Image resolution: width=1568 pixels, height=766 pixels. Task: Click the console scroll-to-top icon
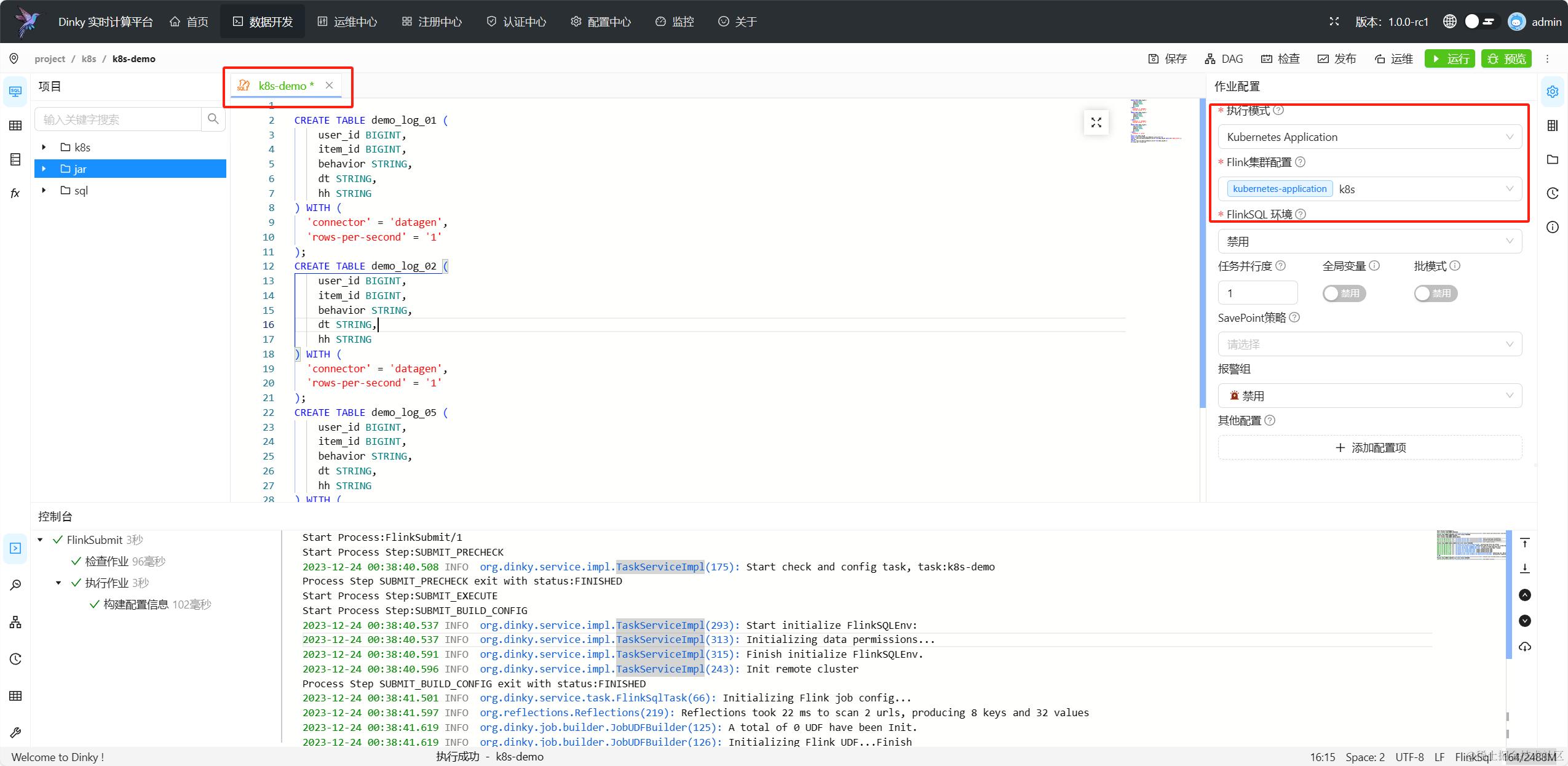1525,543
